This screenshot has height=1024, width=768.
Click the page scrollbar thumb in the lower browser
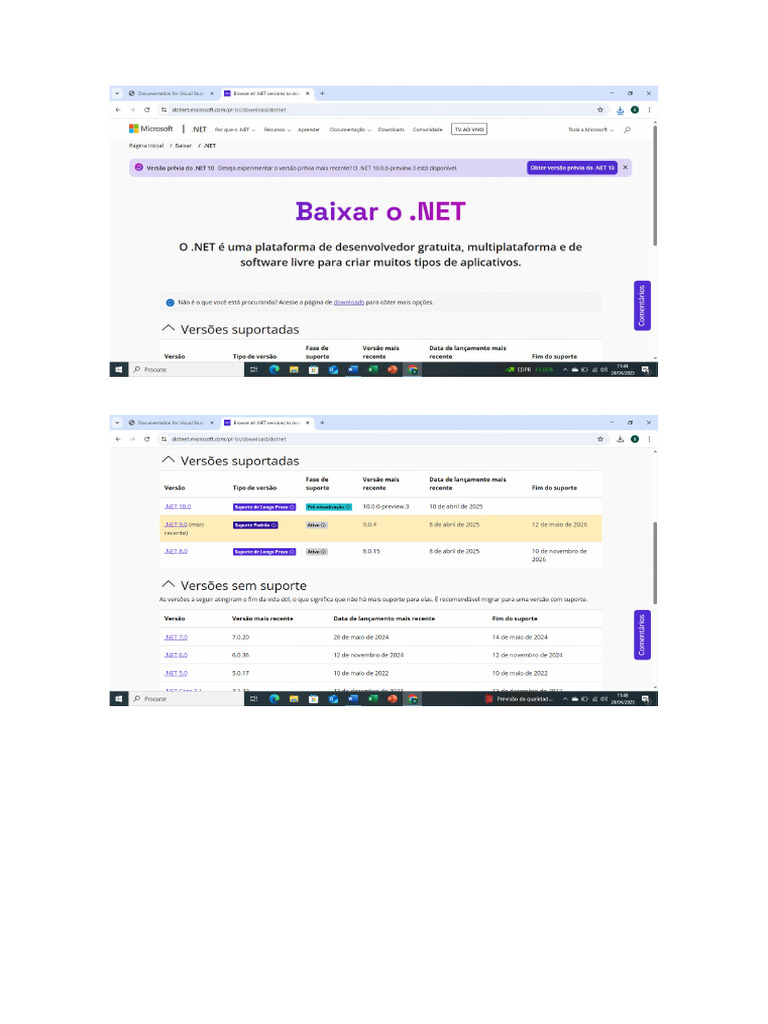tap(654, 563)
